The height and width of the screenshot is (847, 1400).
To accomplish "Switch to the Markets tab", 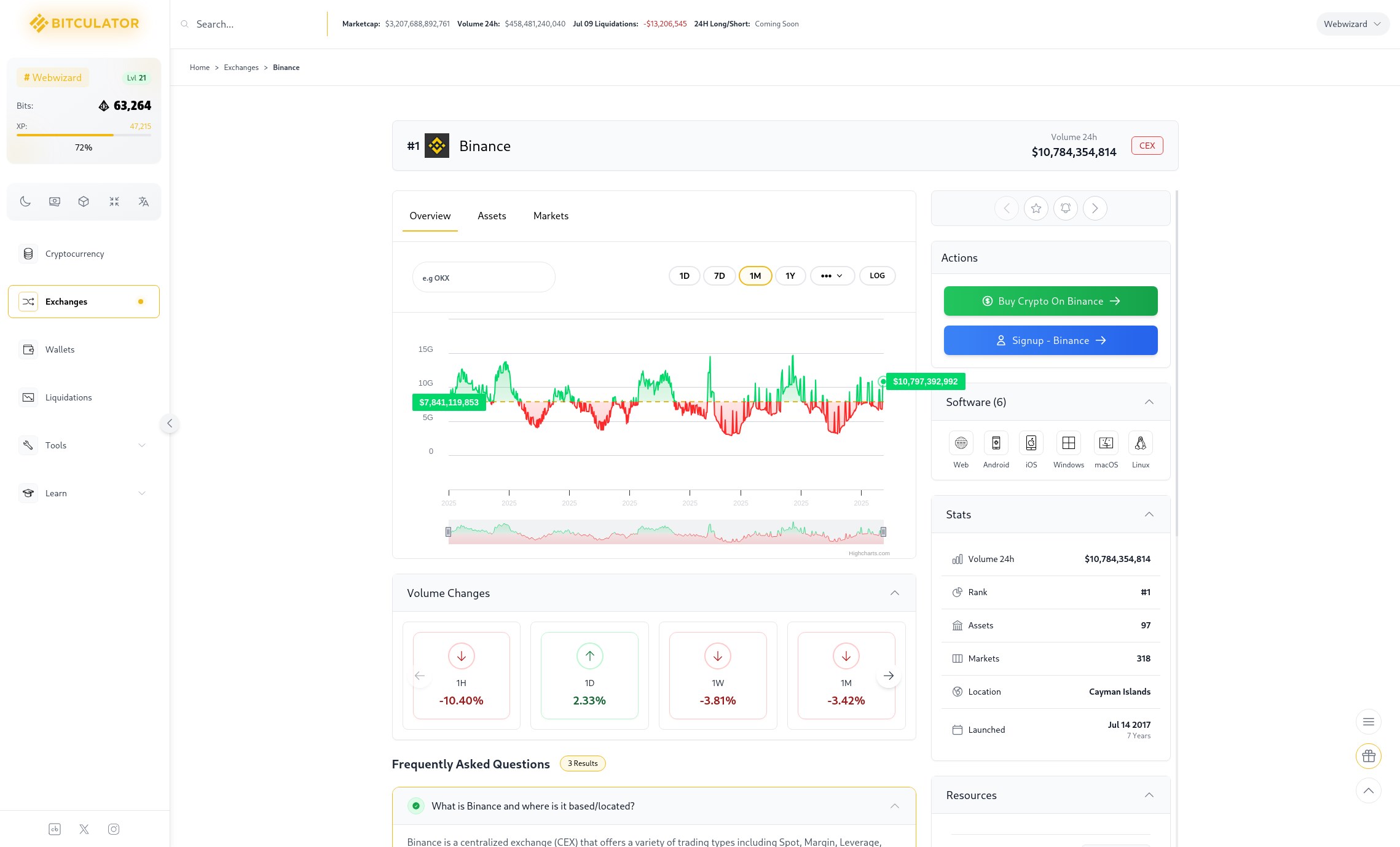I will click(551, 216).
